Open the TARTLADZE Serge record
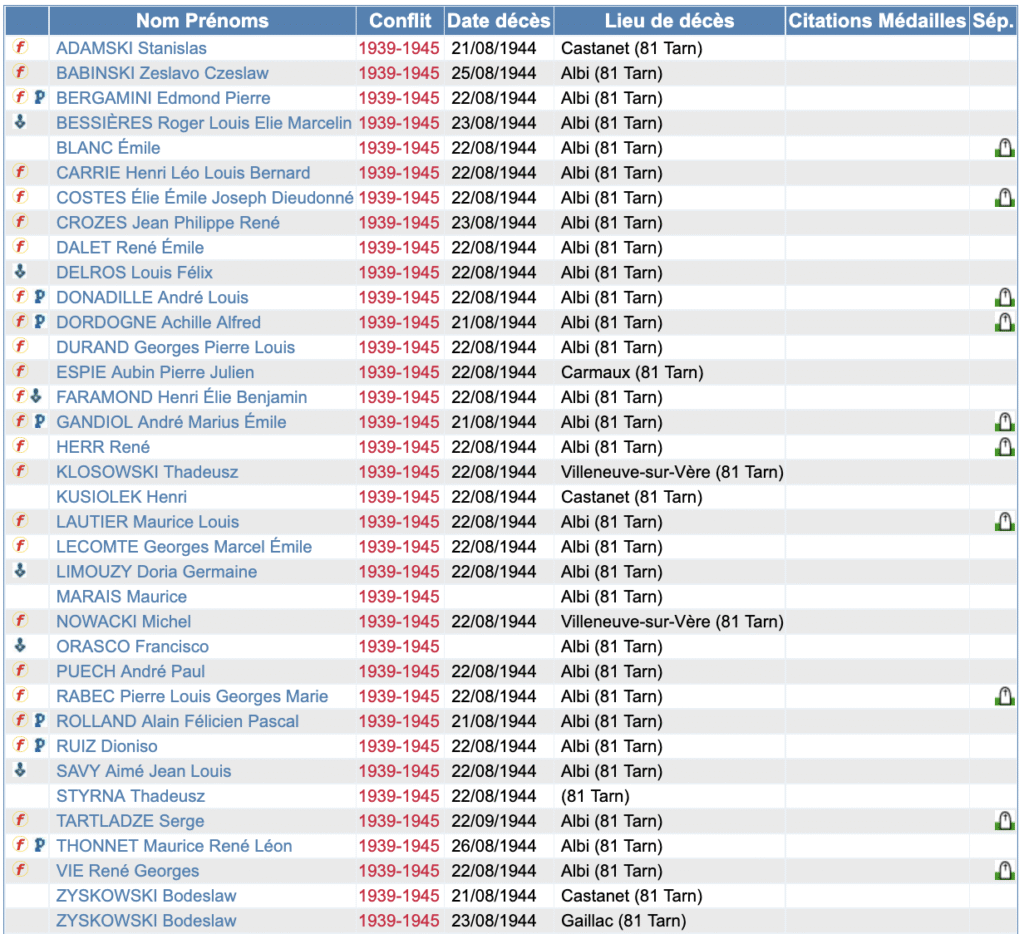 pos(130,821)
